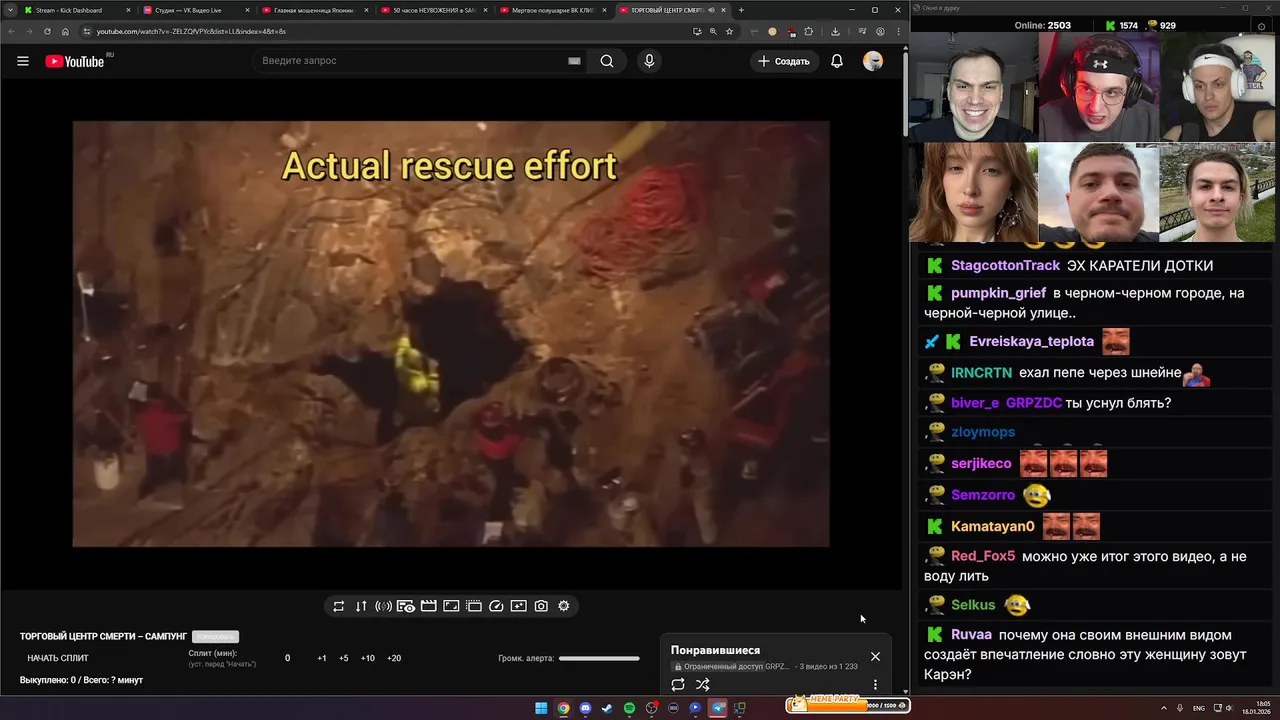
Task: Toggle playlist loop in Понравившиеся panel
Action: (678, 685)
